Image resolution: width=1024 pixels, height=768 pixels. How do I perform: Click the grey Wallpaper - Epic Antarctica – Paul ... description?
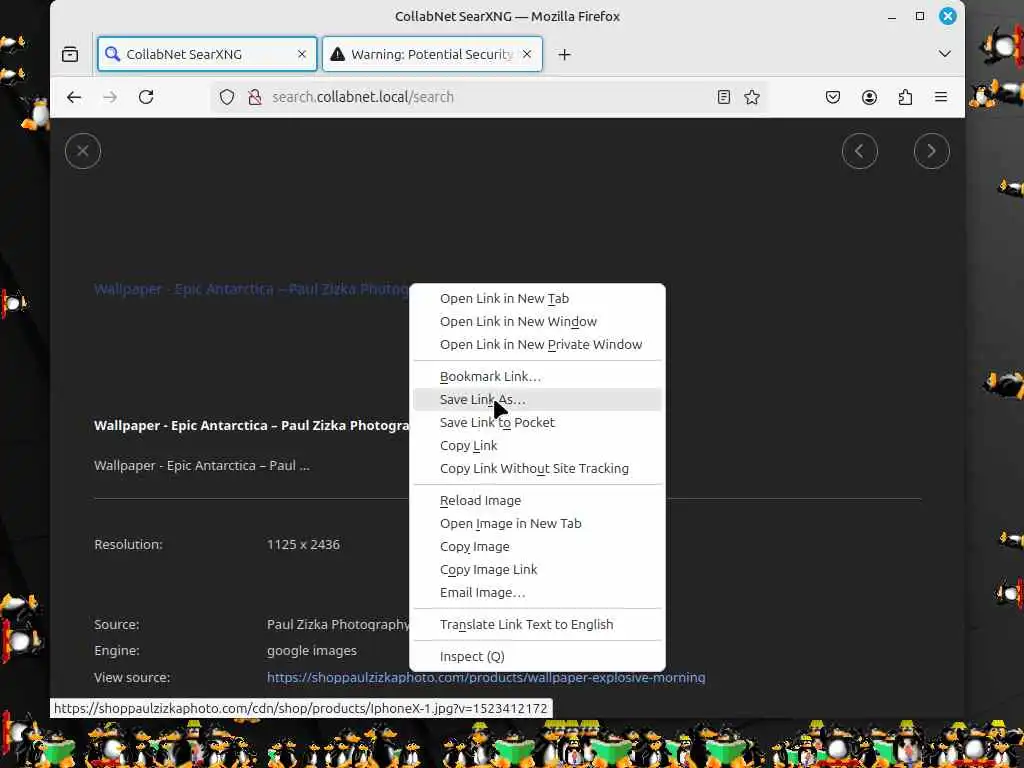(202, 466)
